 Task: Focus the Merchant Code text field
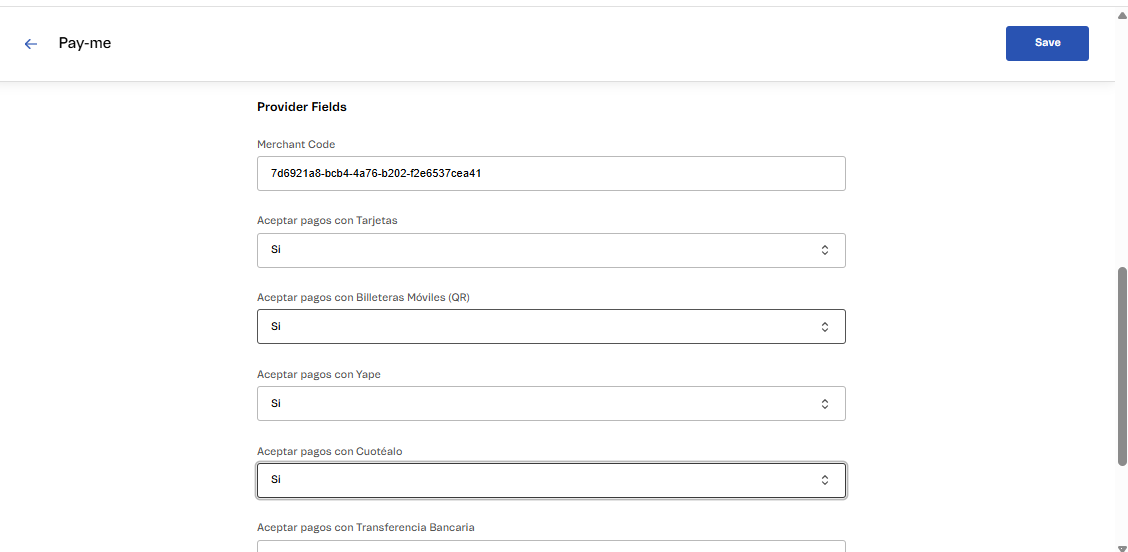550,173
